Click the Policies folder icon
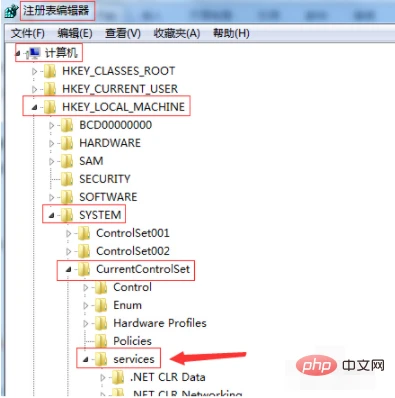The image size is (395, 398). coord(101,341)
